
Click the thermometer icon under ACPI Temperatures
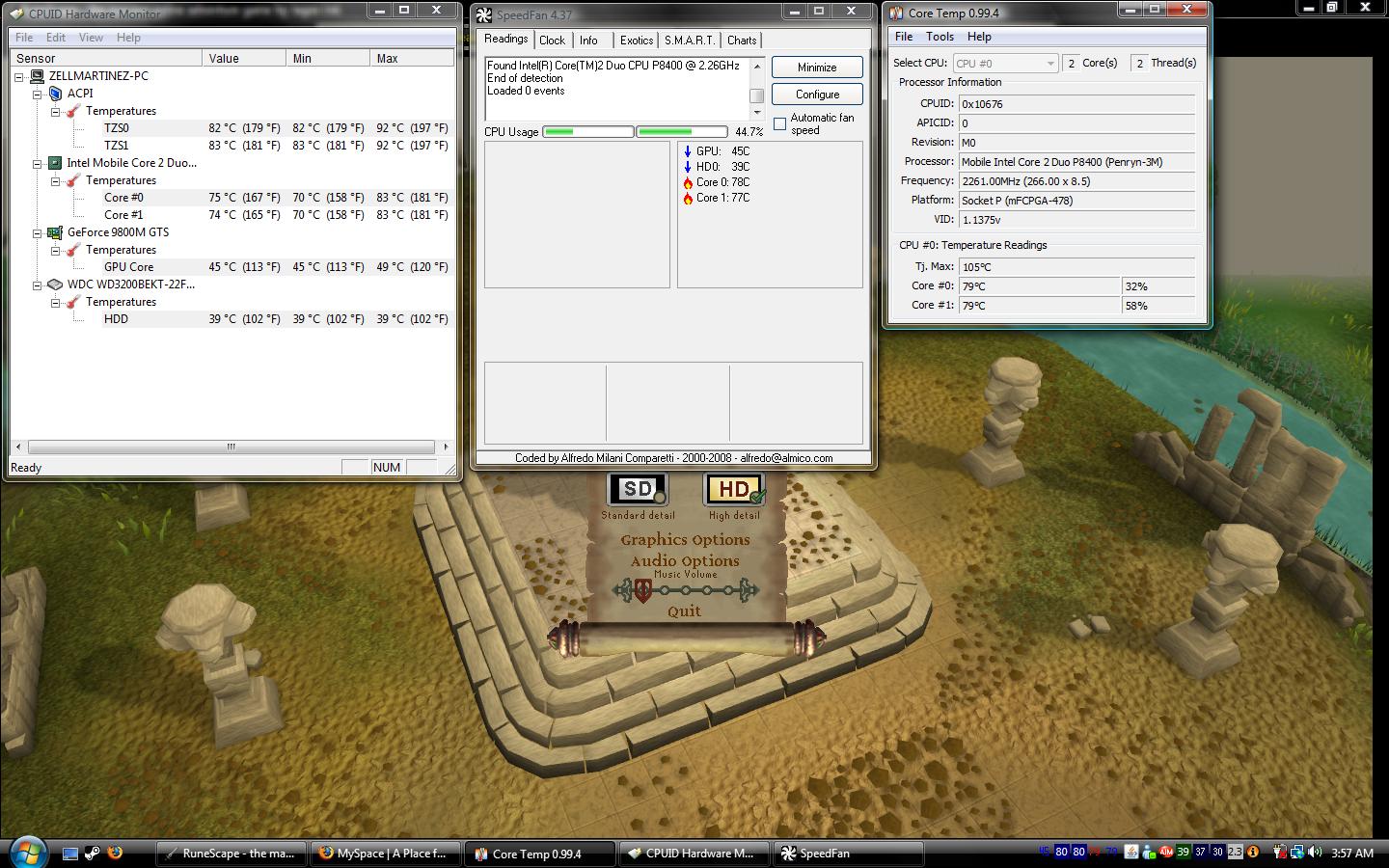73,111
